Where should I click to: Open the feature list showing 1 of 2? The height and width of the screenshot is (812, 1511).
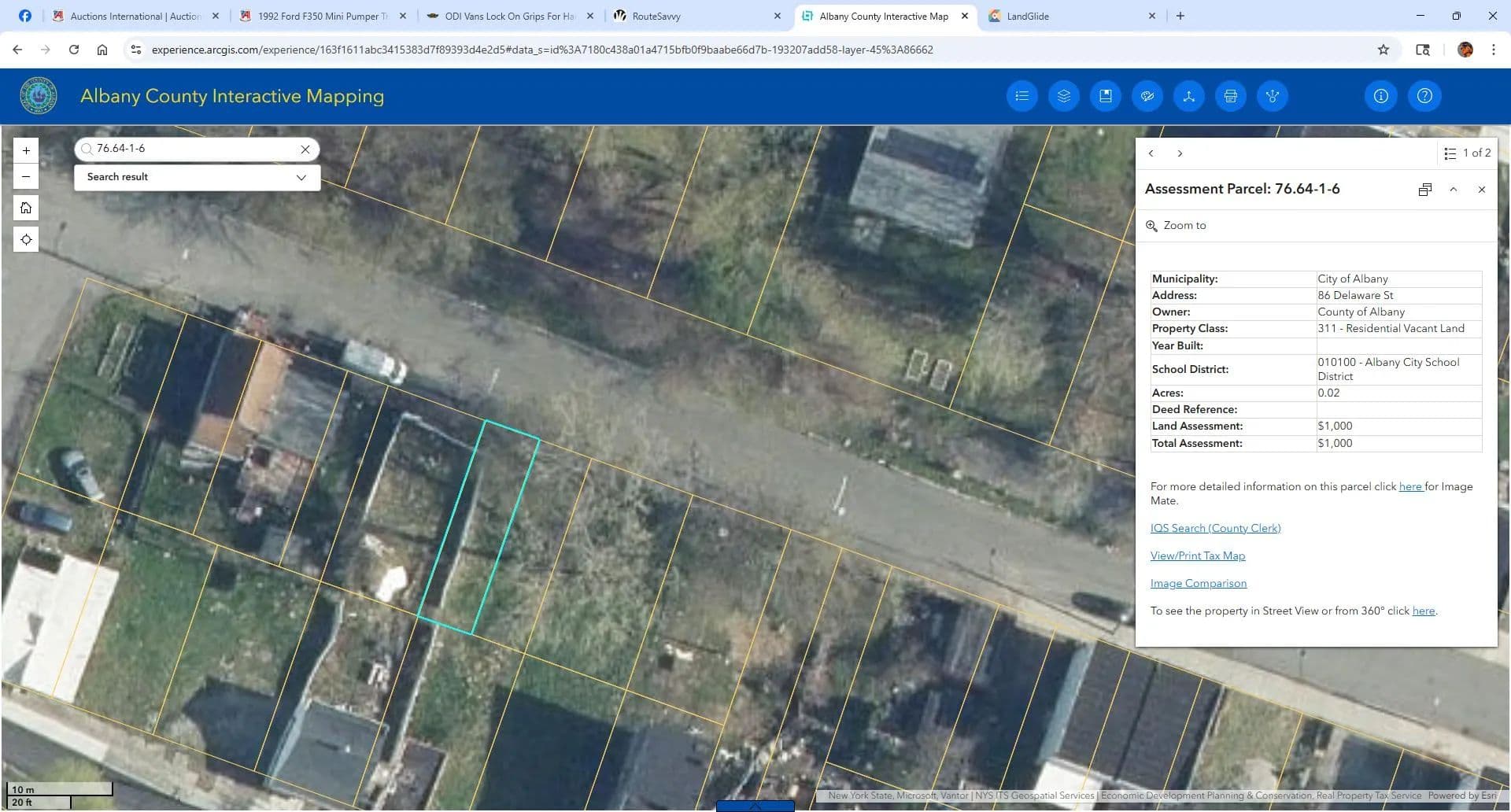click(1467, 153)
